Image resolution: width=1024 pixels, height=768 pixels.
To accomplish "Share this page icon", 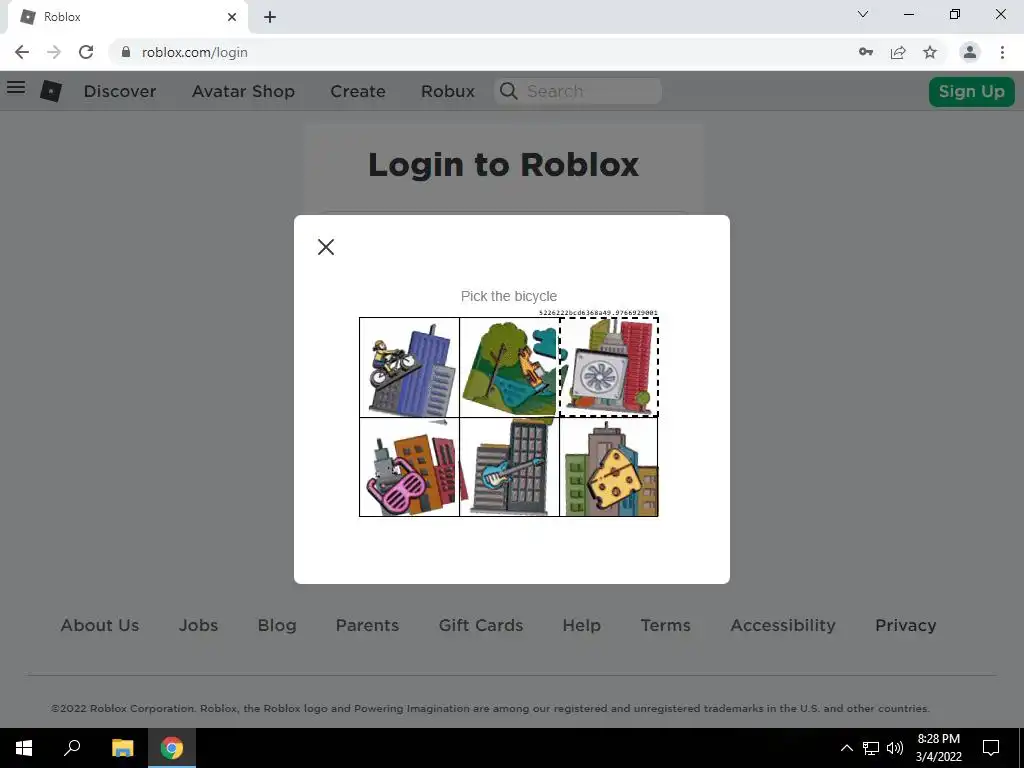I will (898, 52).
